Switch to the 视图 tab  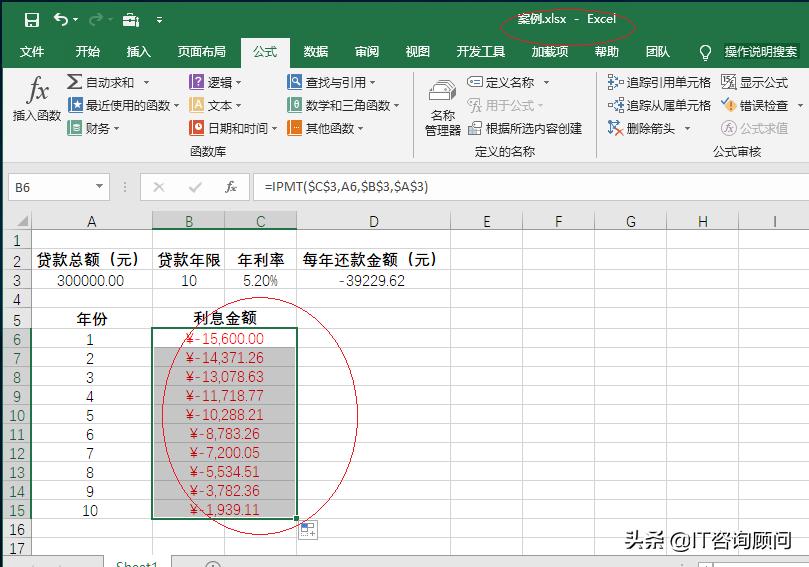click(x=417, y=52)
